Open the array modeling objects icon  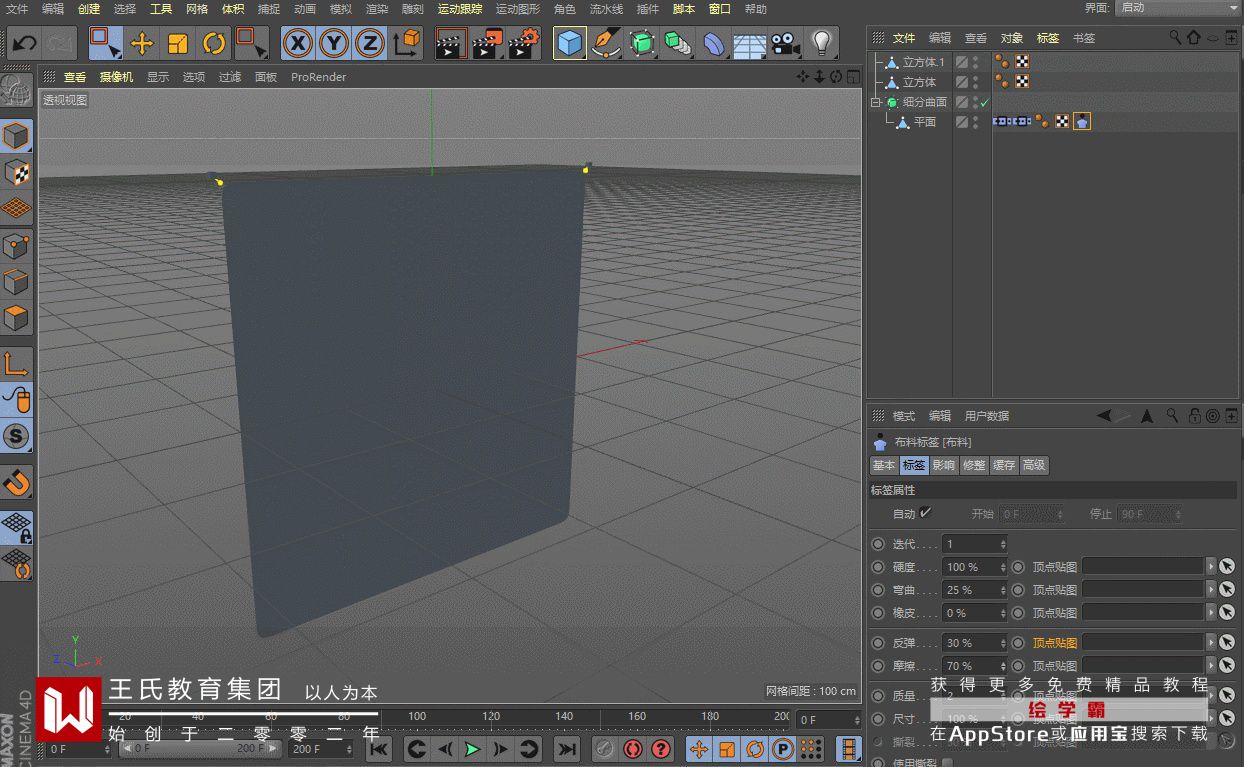677,43
